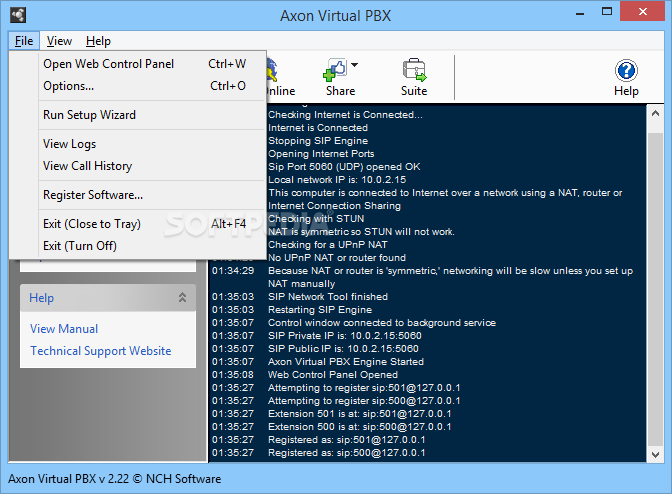The width and height of the screenshot is (672, 494).
Task: Click log line 'Web Control Panel Opened'
Action: pos(333,375)
